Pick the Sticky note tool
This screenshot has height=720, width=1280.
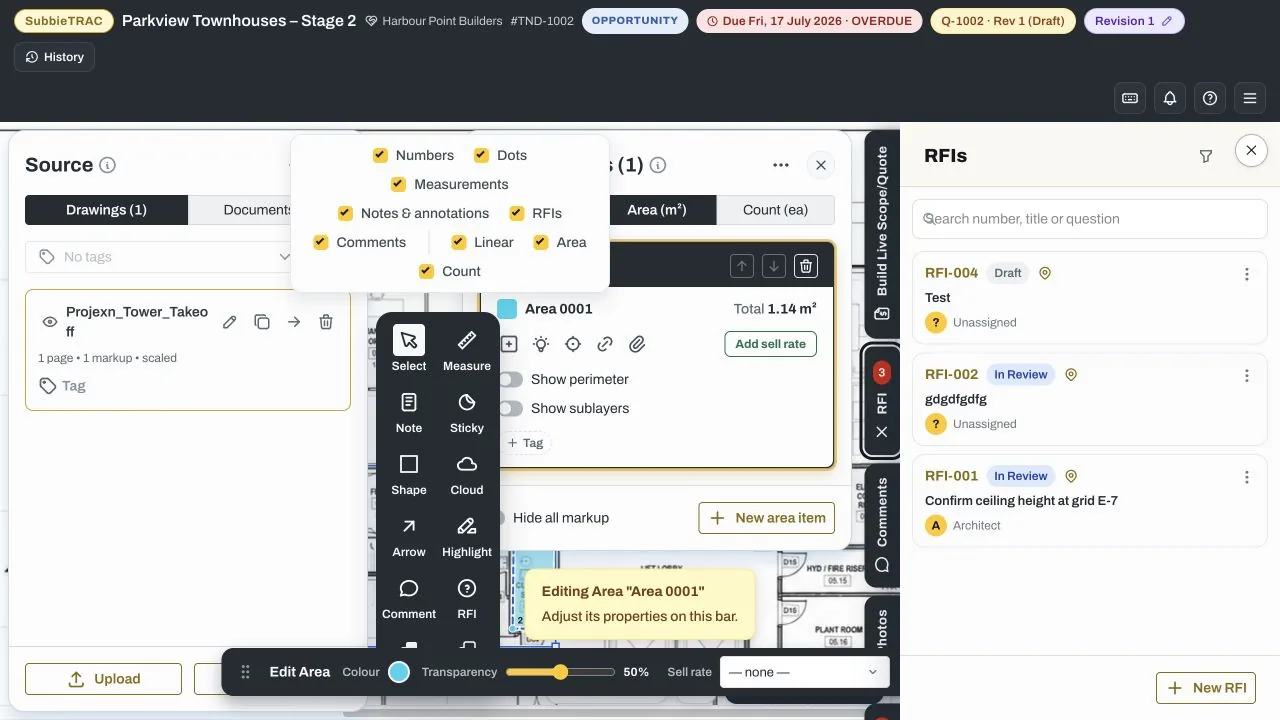tap(466, 410)
